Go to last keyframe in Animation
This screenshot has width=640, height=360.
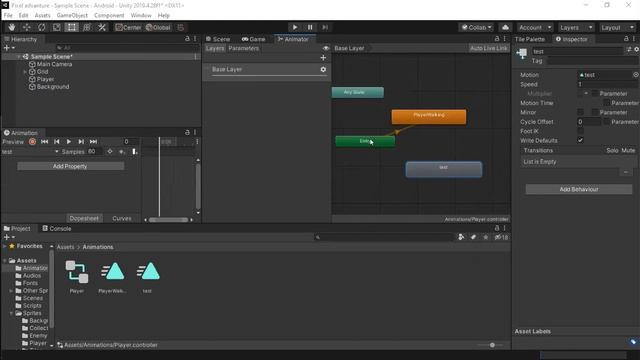93,142
